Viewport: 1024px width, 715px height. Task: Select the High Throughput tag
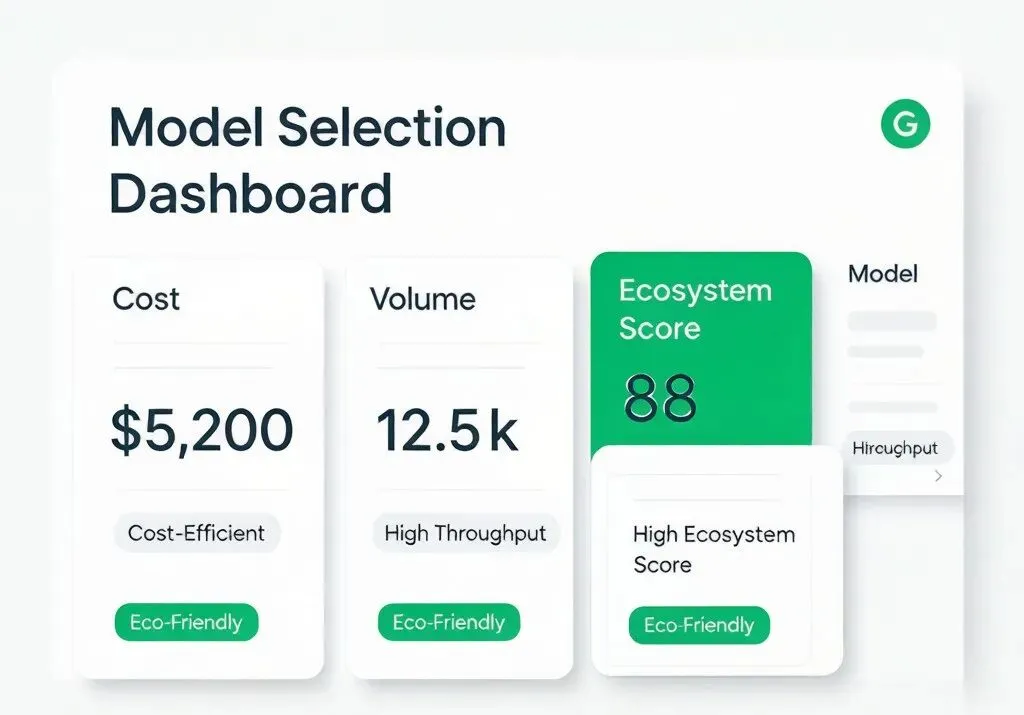click(465, 533)
